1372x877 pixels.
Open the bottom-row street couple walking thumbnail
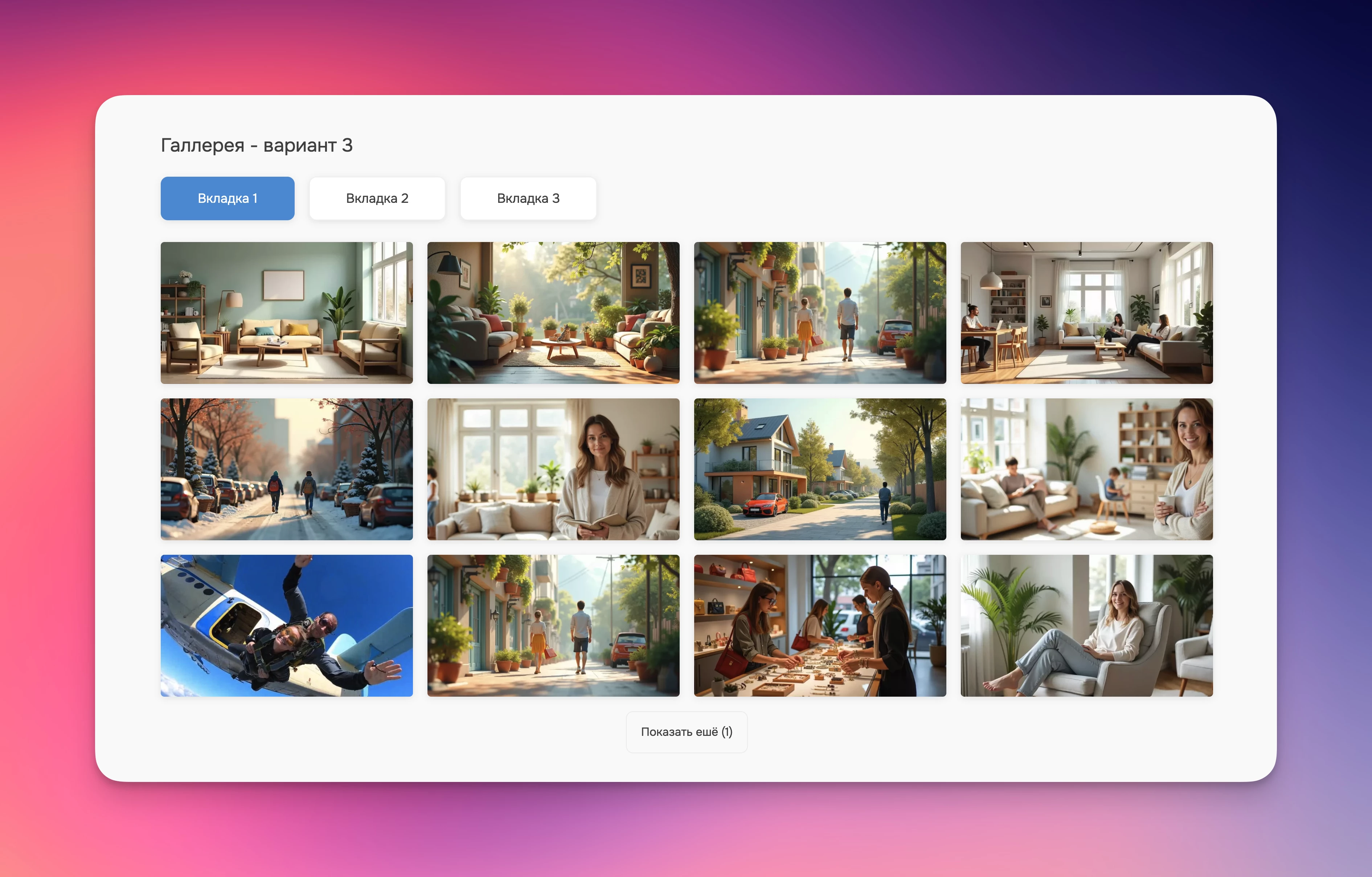pos(553,625)
